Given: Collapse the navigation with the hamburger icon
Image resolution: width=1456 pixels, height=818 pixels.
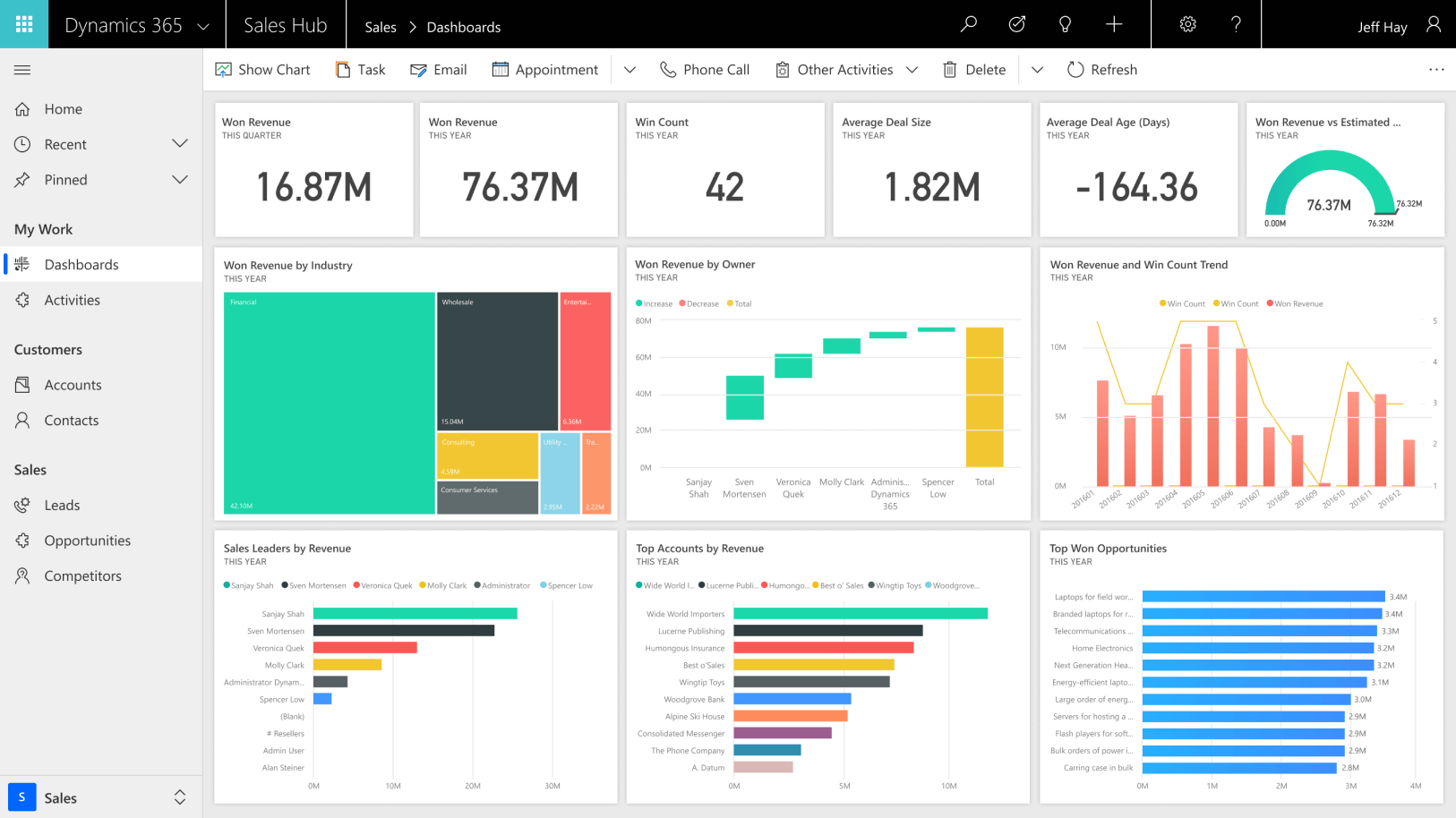Looking at the screenshot, I should 21,69.
